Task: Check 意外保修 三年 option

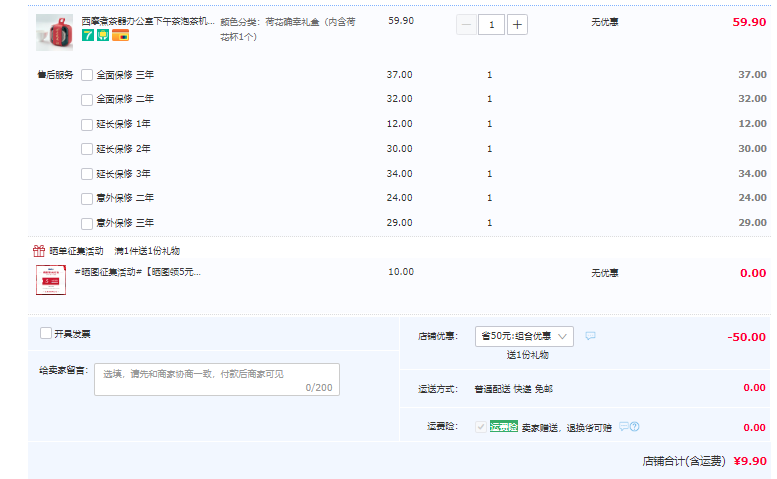Action: 87,223
